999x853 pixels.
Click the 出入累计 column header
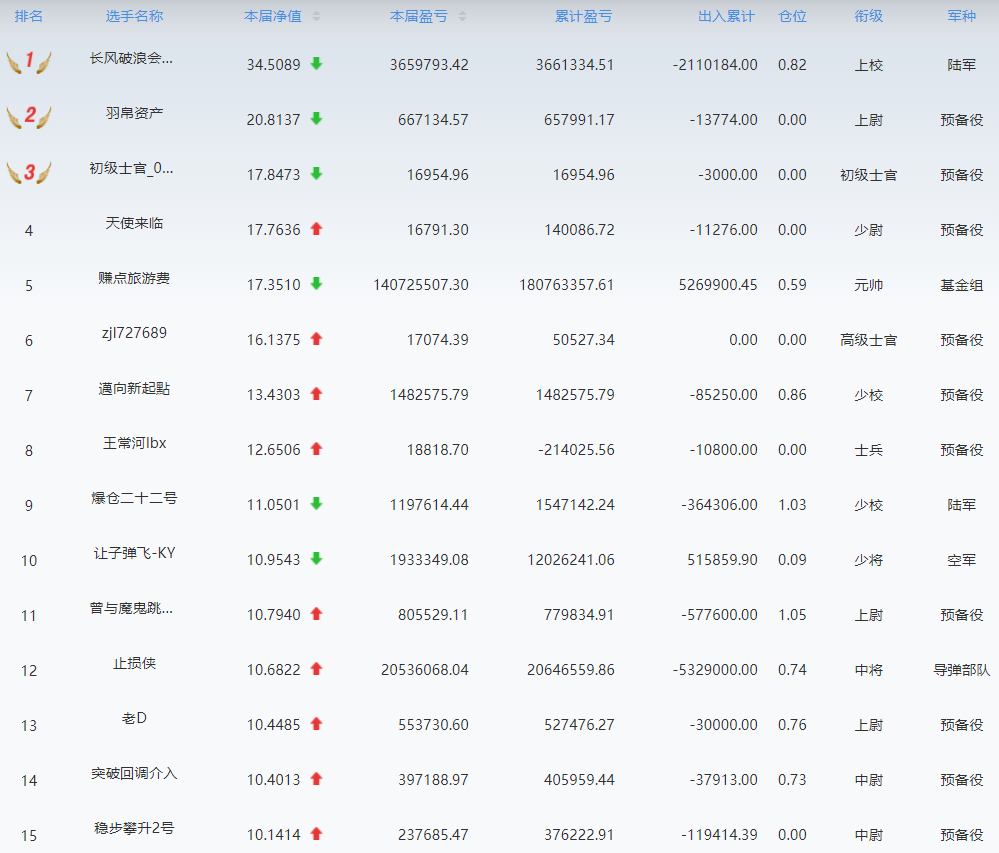(x=726, y=17)
